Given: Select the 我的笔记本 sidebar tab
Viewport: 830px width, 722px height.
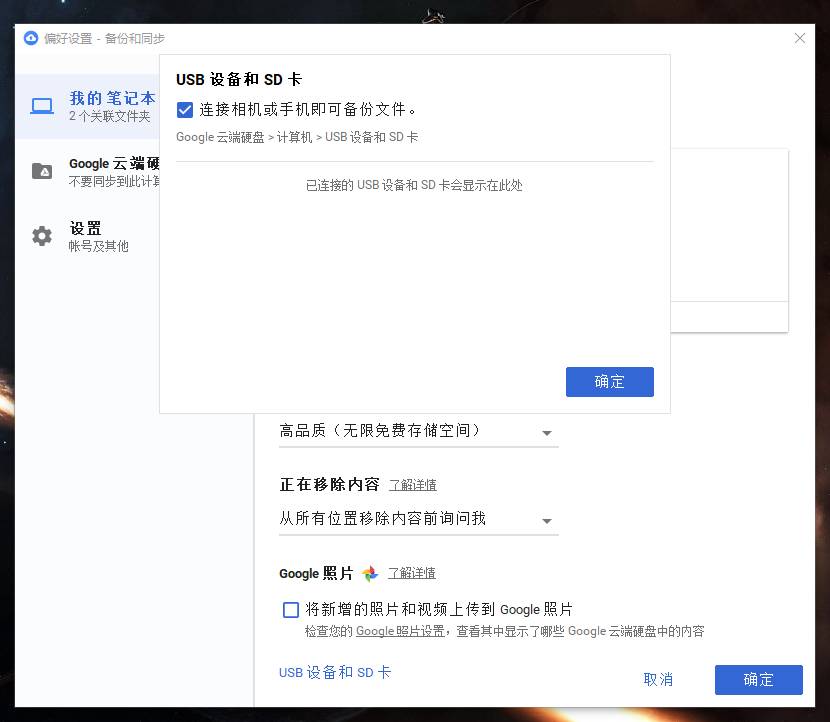Looking at the screenshot, I should click(x=87, y=106).
